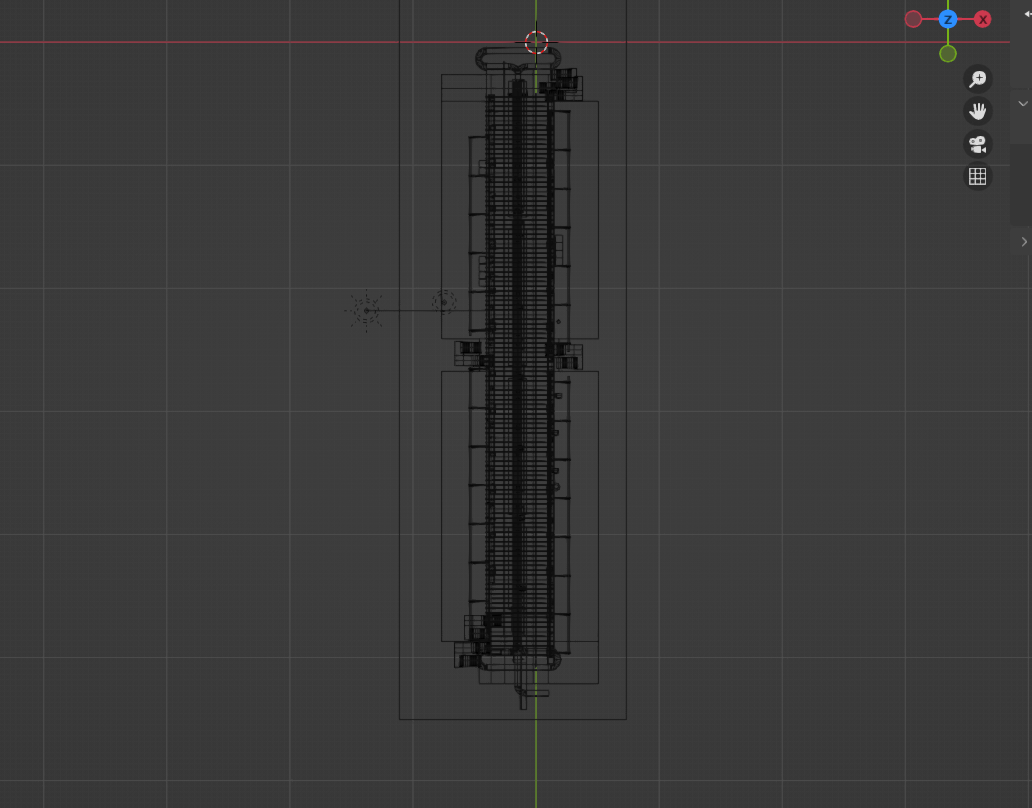Toggle camera view with the camera icon
Image resolution: width=1032 pixels, height=808 pixels.
pyautogui.click(x=977, y=144)
